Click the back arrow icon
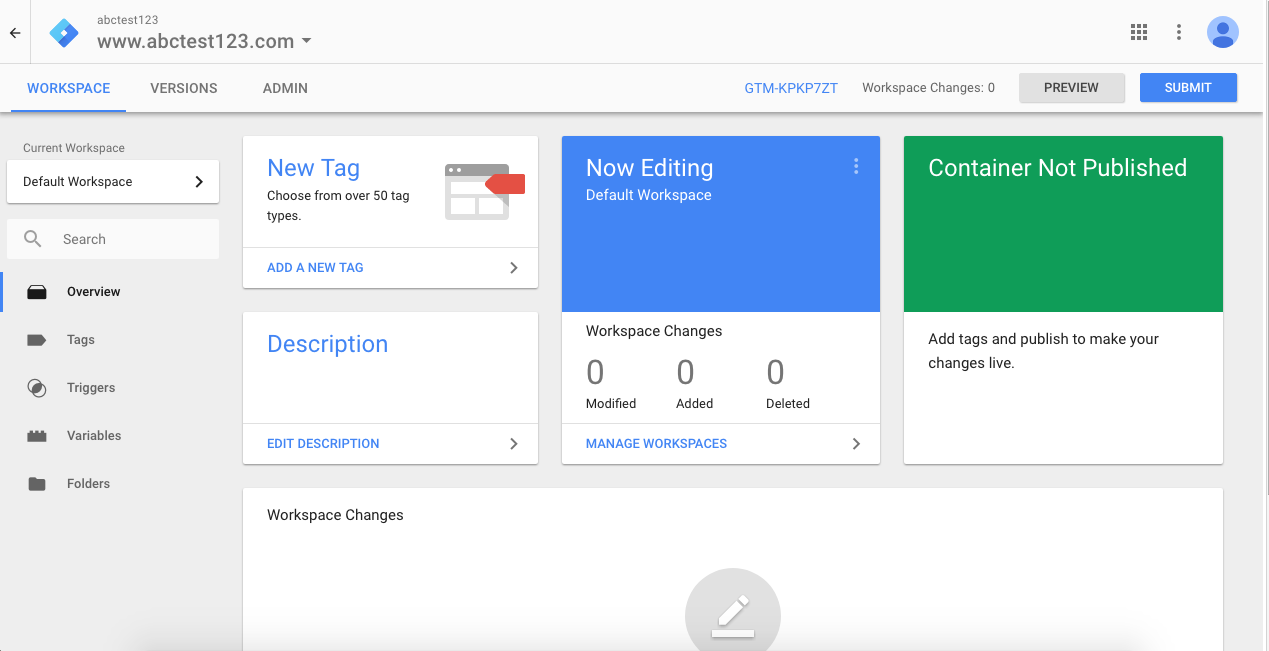1269x651 pixels. coord(15,33)
